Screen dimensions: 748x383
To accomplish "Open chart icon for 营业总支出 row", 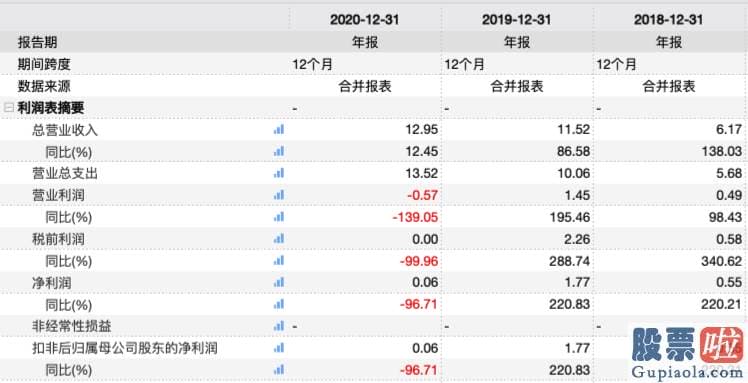I will pos(279,173).
